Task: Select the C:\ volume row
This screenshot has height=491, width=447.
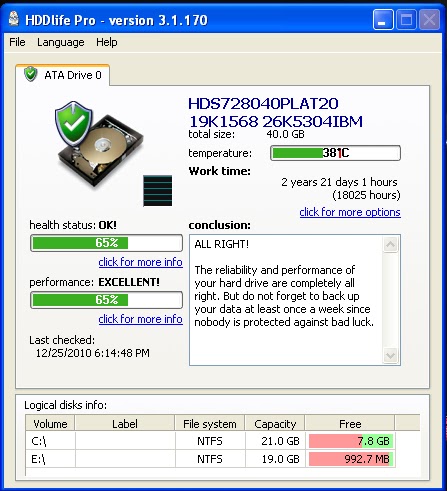Action: tap(210, 441)
